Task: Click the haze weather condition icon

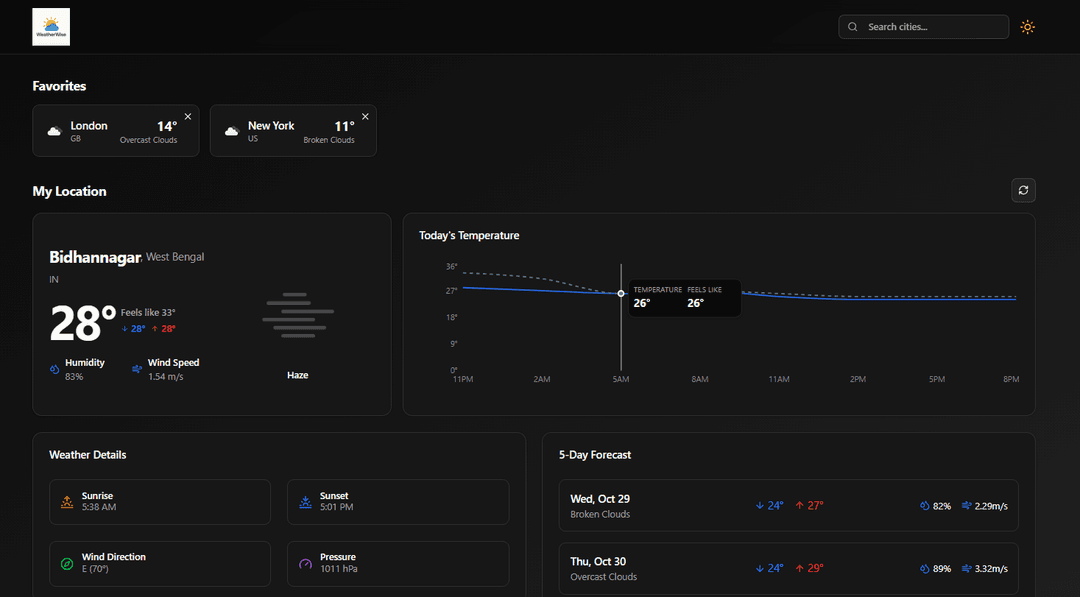Action: [298, 315]
